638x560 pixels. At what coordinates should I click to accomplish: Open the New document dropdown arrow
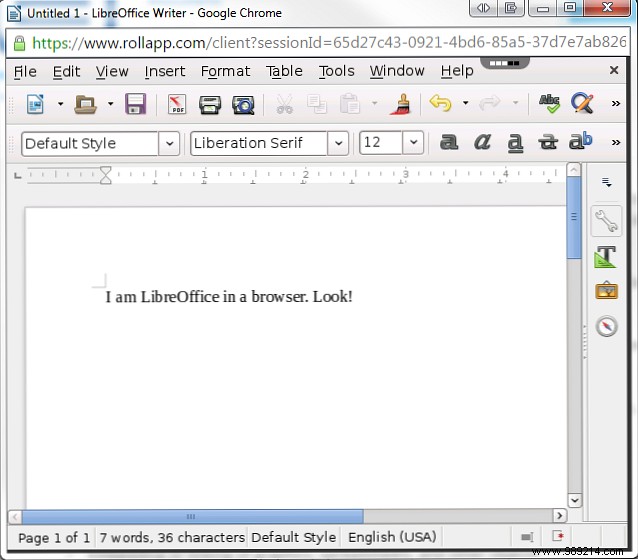[x=61, y=104]
